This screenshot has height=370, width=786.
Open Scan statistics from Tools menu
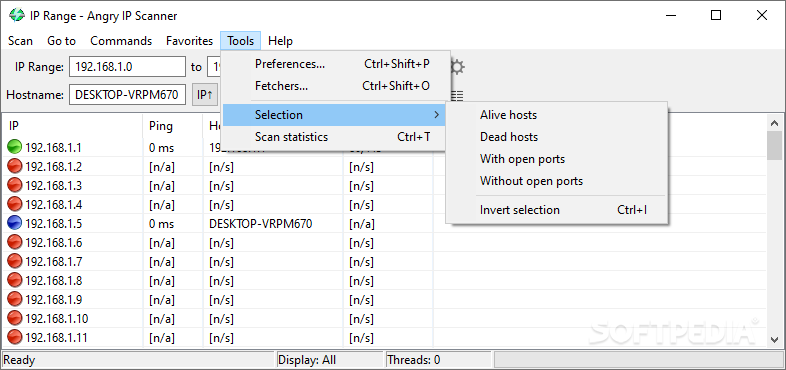(x=335, y=137)
